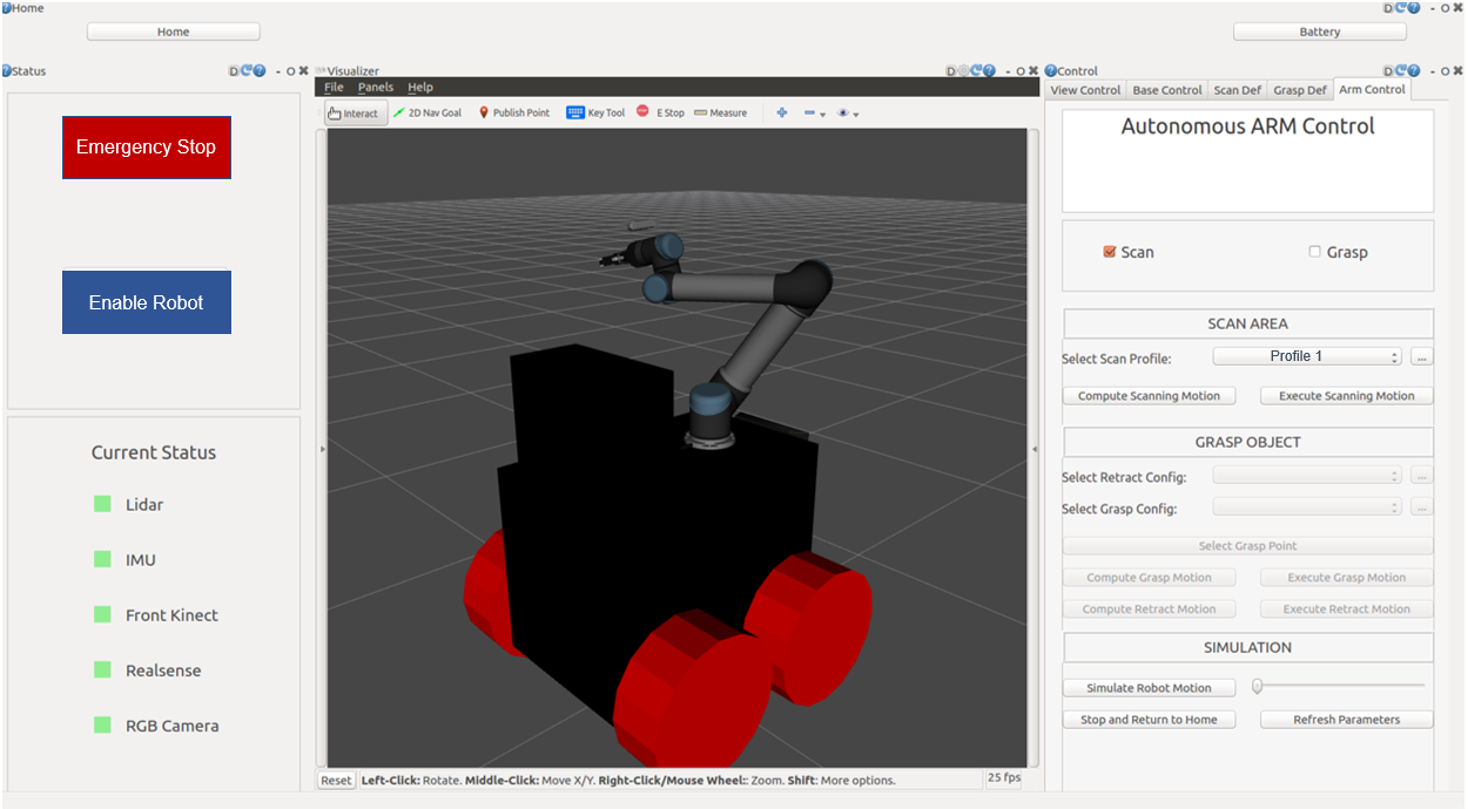Switch to the Base Control tab
Image resolution: width=1468 pixels, height=809 pixels.
pyautogui.click(x=1167, y=90)
